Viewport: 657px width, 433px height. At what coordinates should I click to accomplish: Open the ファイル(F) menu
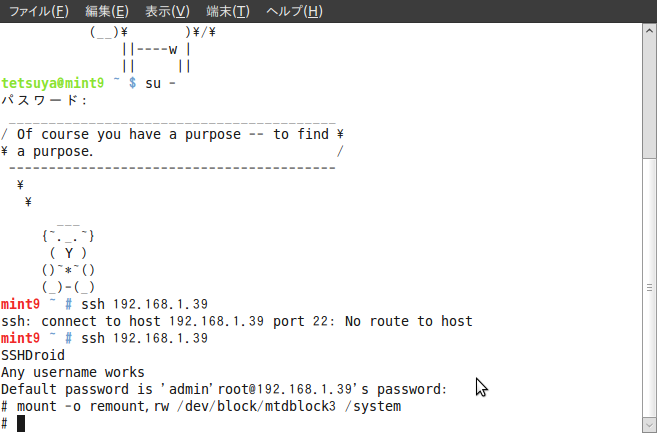coord(39,11)
